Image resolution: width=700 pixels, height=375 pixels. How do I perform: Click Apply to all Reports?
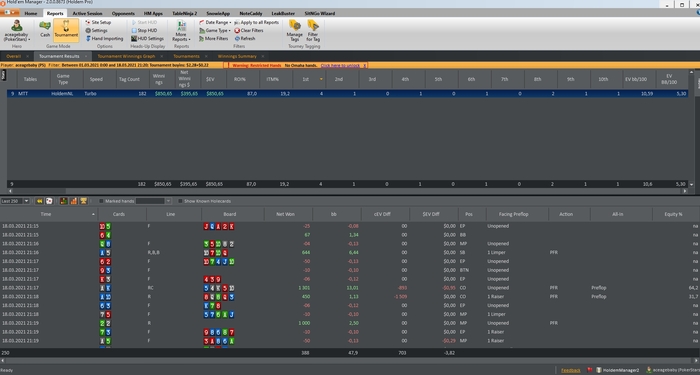[x=257, y=22]
